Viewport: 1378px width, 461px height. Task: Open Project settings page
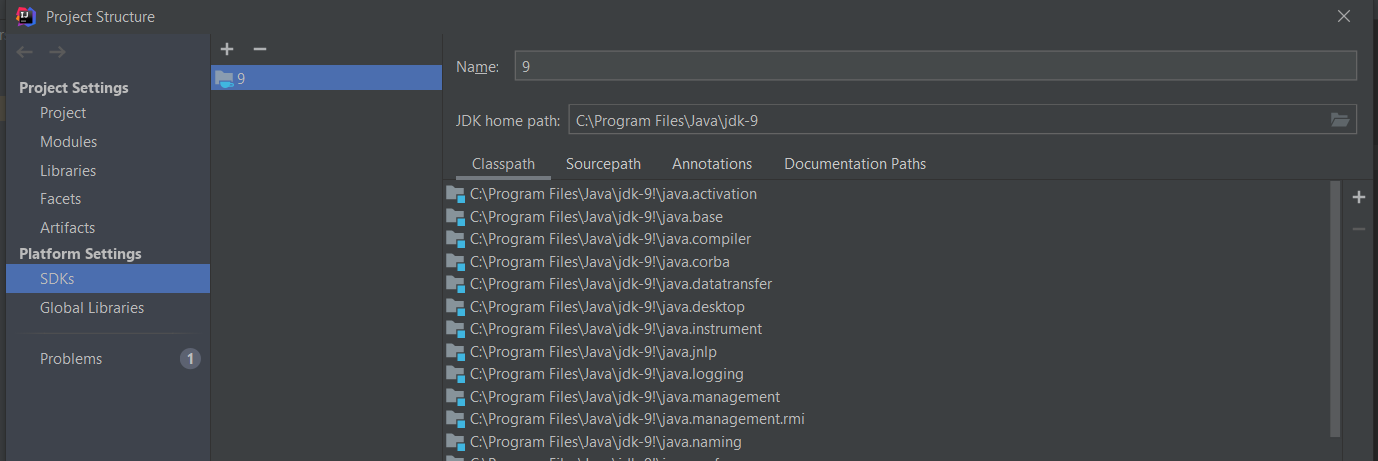63,113
